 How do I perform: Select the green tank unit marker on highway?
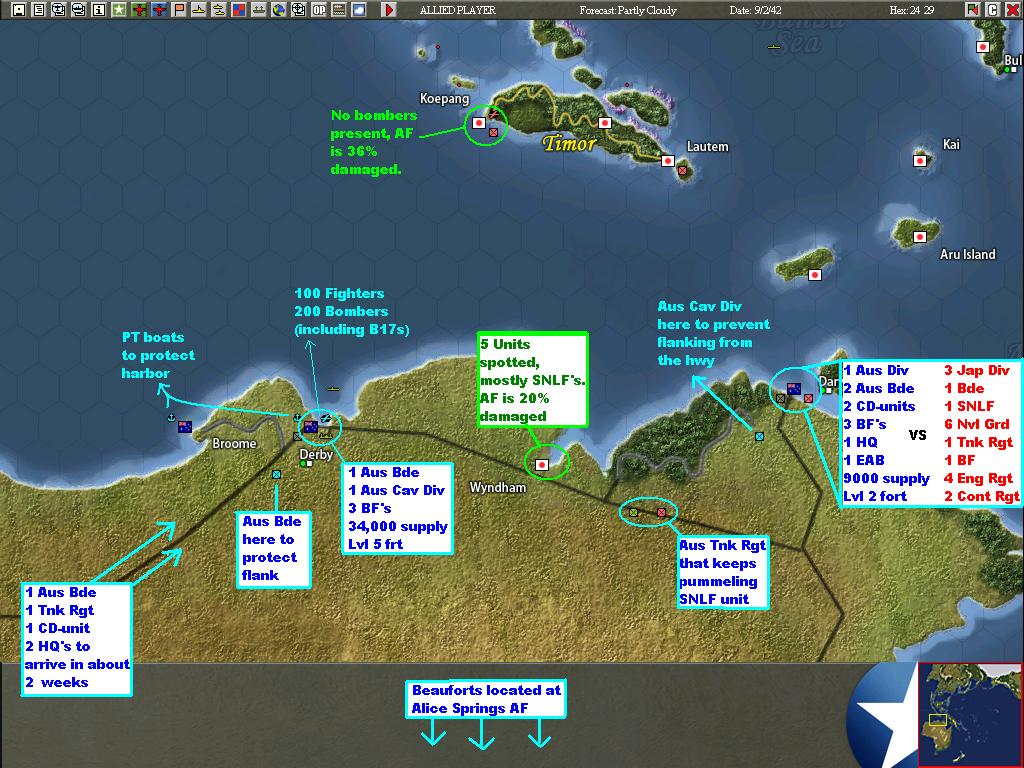633,513
